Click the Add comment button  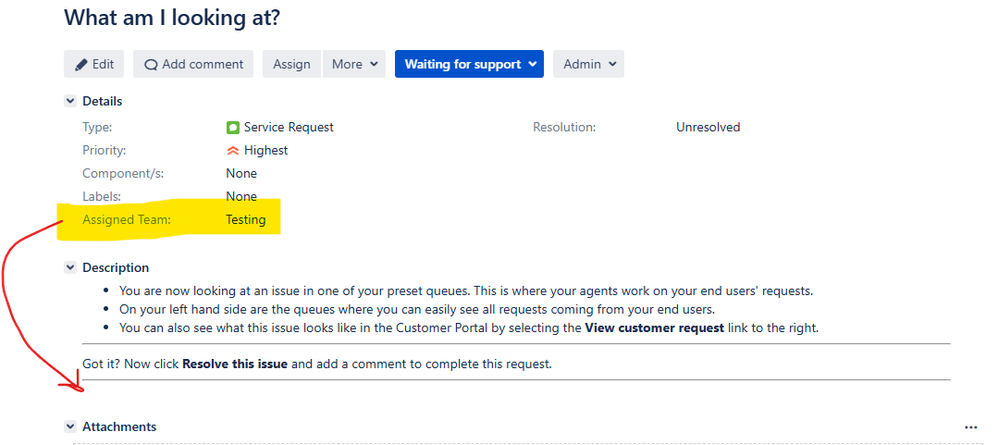[x=193, y=64]
